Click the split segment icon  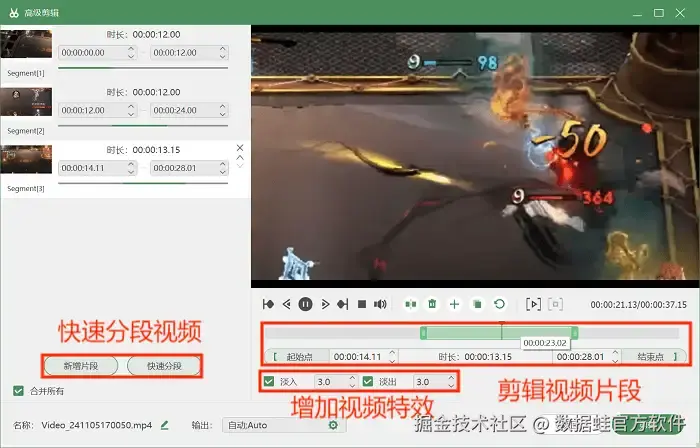coord(411,304)
